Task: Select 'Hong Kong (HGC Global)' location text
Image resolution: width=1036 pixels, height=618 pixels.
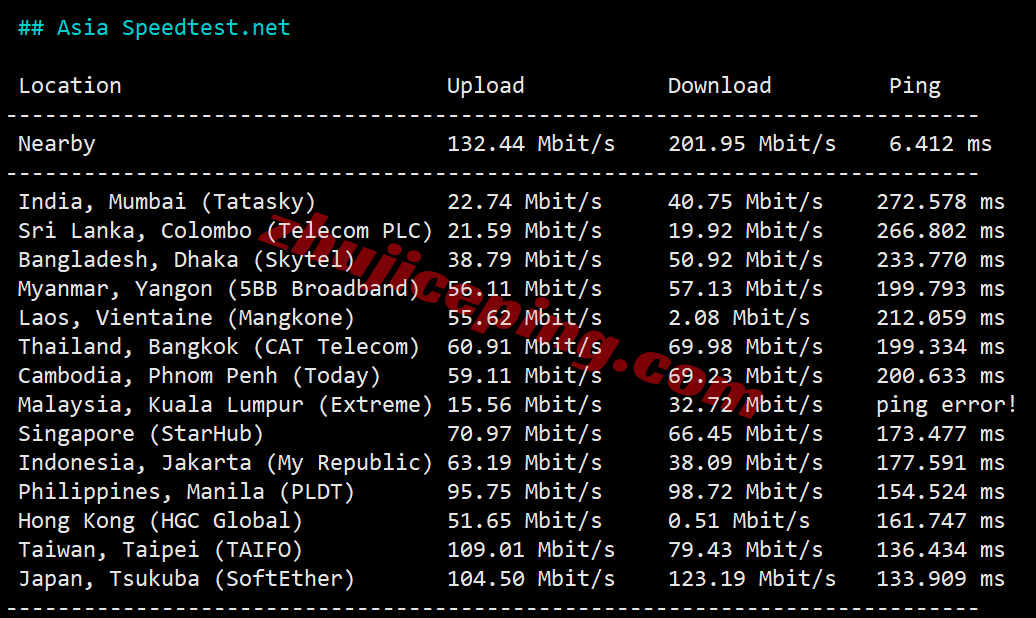Action: [x=161, y=521]
